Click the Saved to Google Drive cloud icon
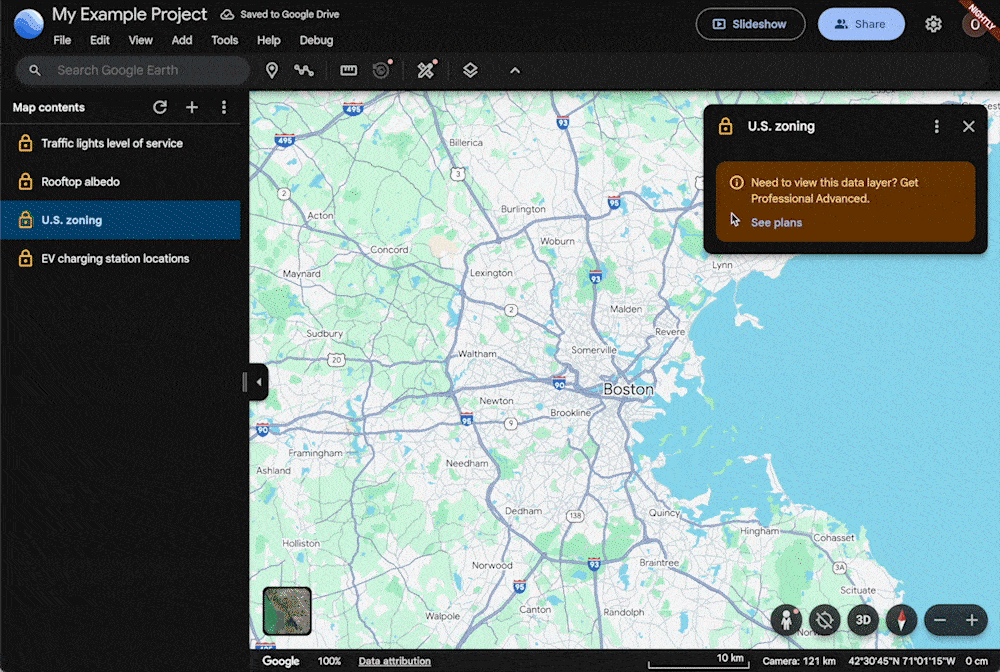 [227, 14]
